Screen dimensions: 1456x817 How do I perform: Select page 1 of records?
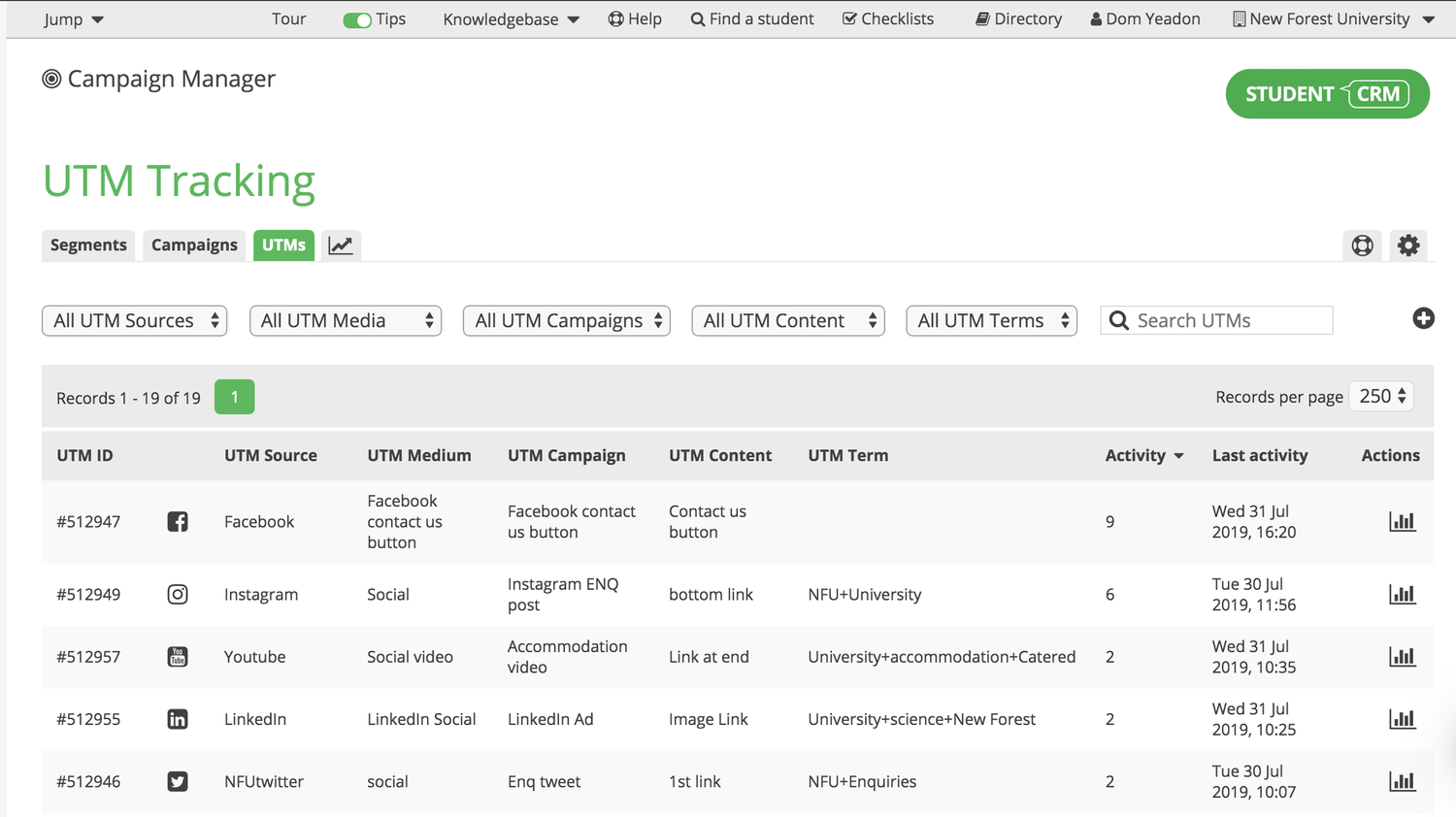tap(234, 397)
